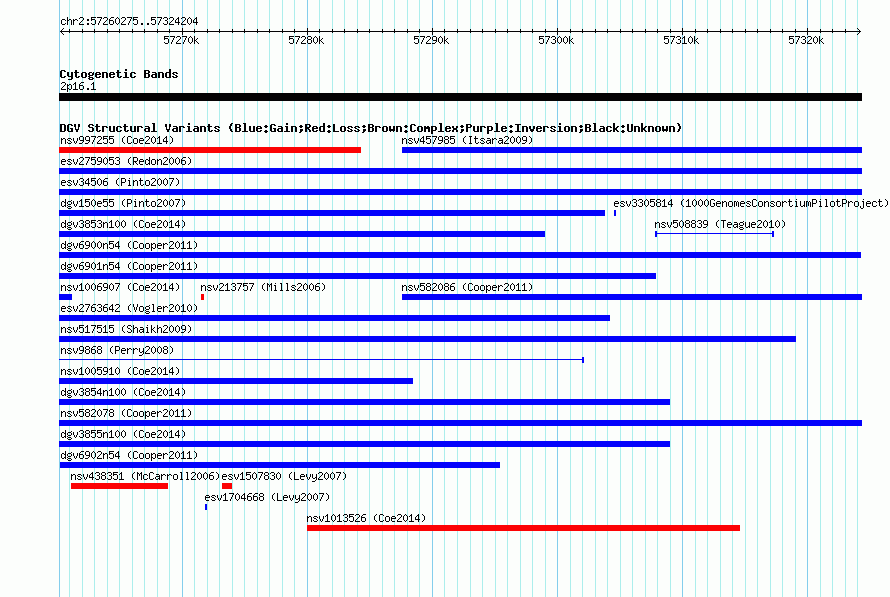Click the nsv438351 (McCarroll2006) label
This screenshot has height=597, width=890.
pos(145,476)
